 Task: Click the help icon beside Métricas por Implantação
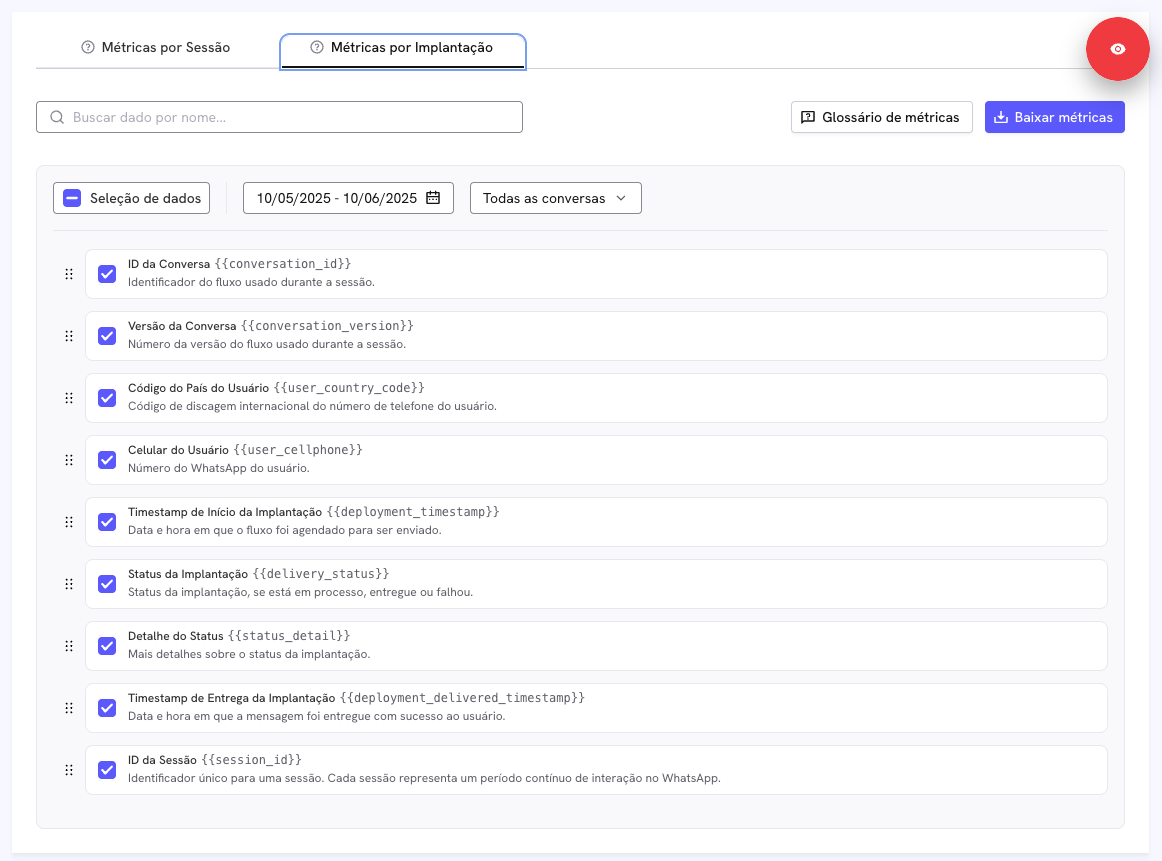click(x=317, y=47)
